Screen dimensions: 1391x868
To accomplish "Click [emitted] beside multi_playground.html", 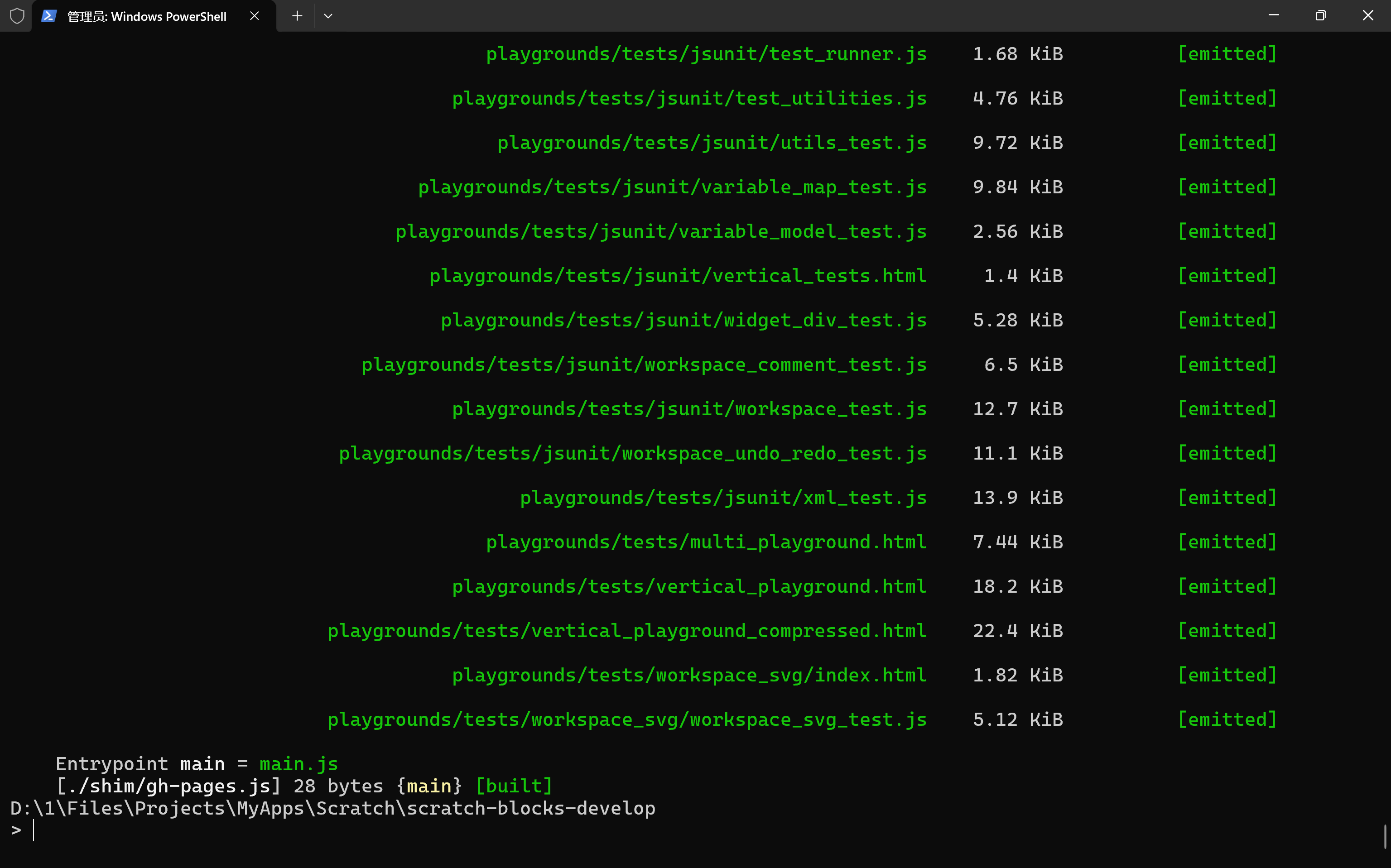I will (x=1227, y=542).
